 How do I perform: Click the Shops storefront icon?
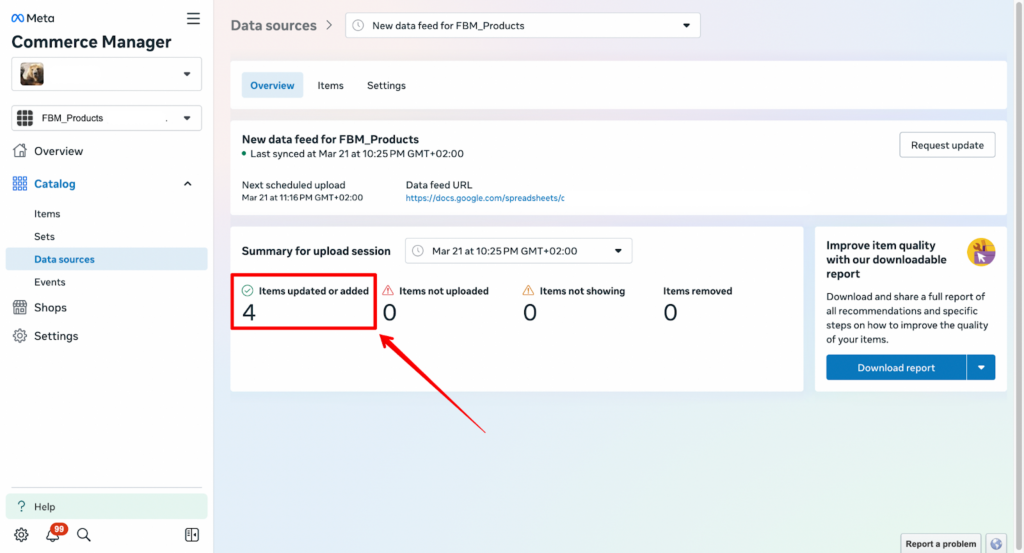click(x=20, y=308)
